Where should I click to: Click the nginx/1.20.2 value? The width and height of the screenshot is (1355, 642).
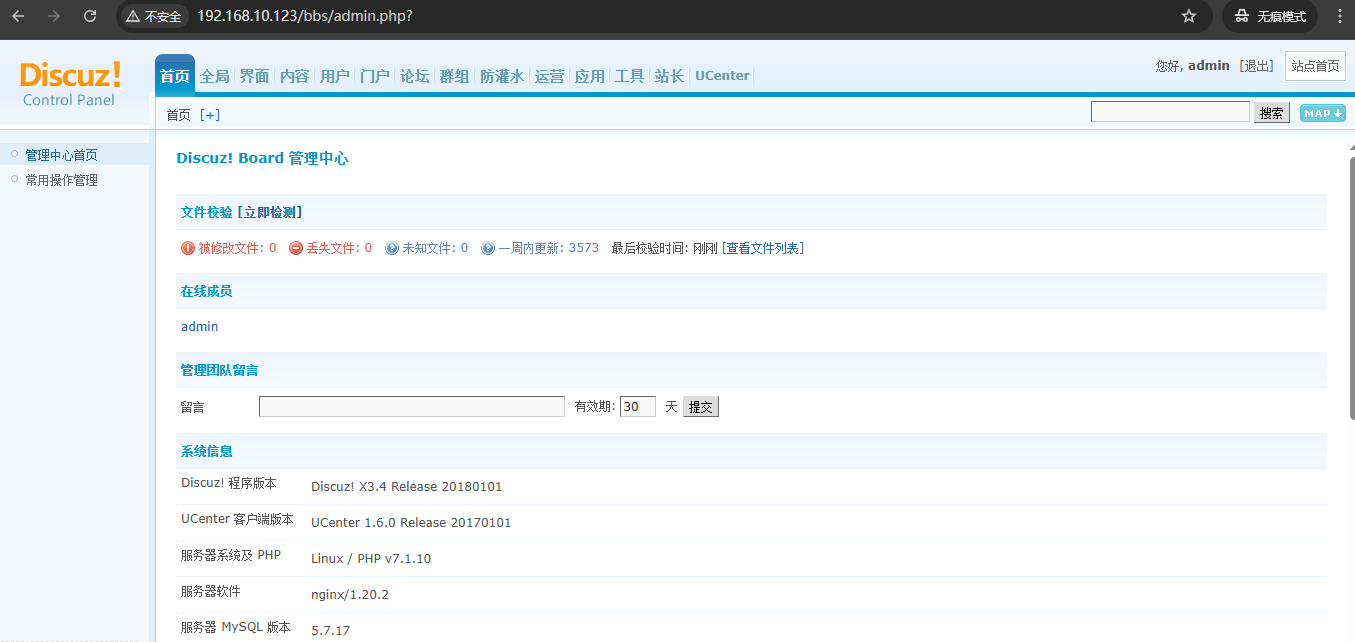point(350,595)
